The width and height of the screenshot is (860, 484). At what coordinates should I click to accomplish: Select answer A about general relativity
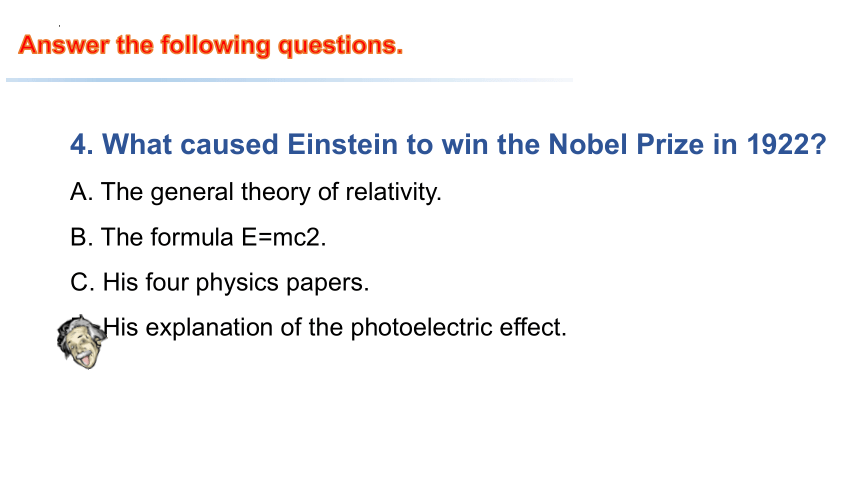256,193
